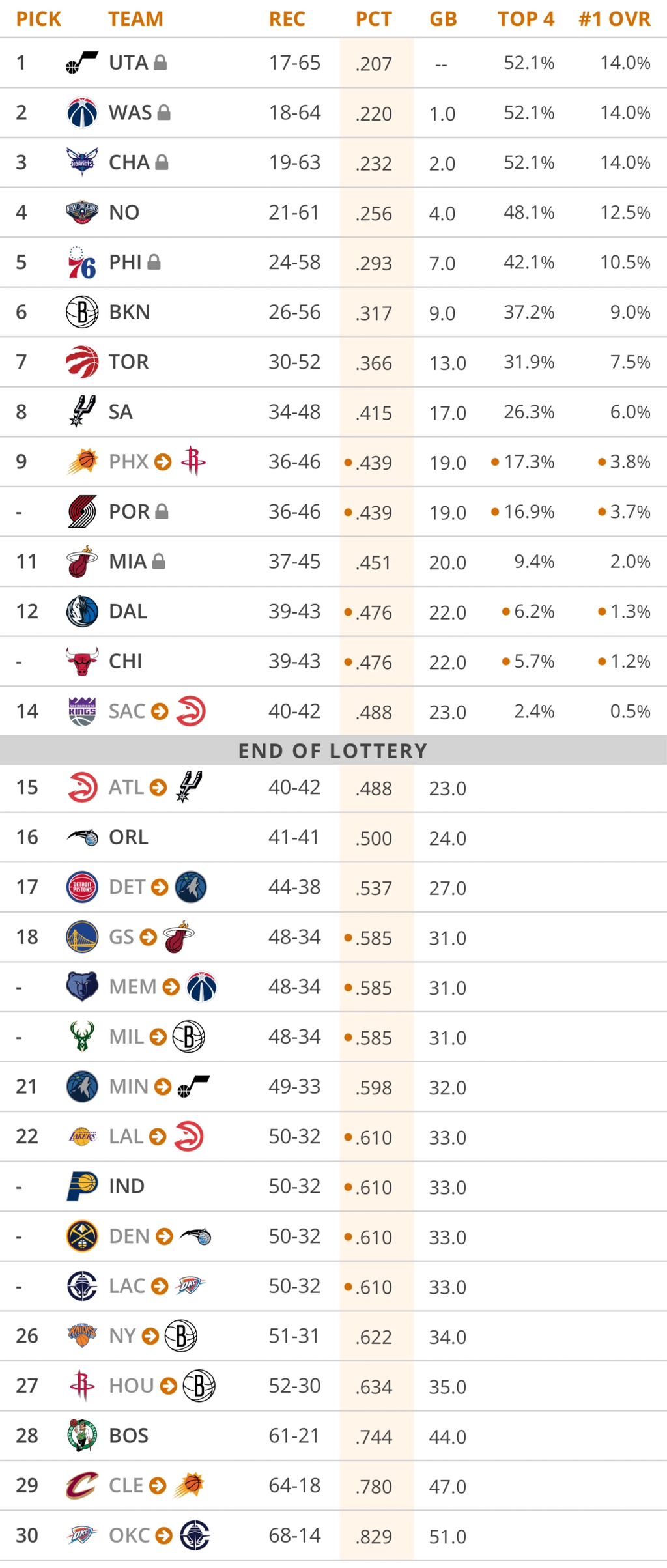This screenshot has width=667, height=1568.
Task: Click the Timberwolves logo after DET arrow
Action: coord(191,887)
